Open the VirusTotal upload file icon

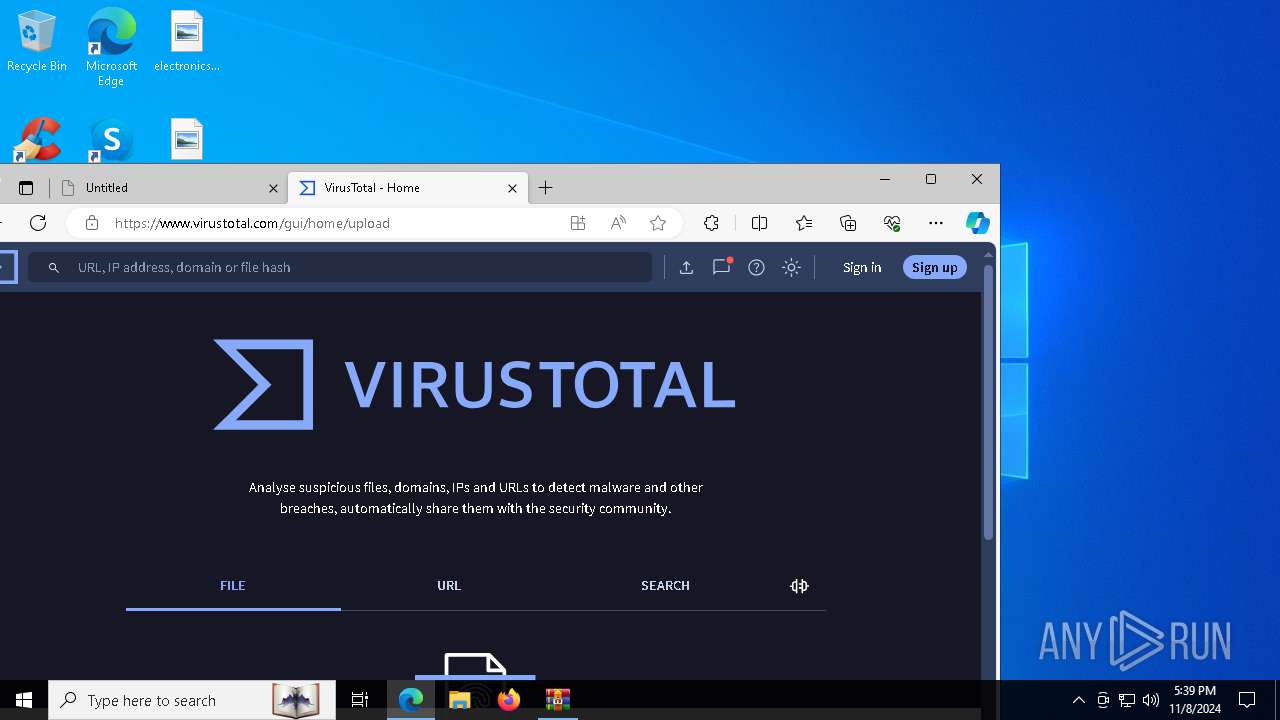[686, 267]
